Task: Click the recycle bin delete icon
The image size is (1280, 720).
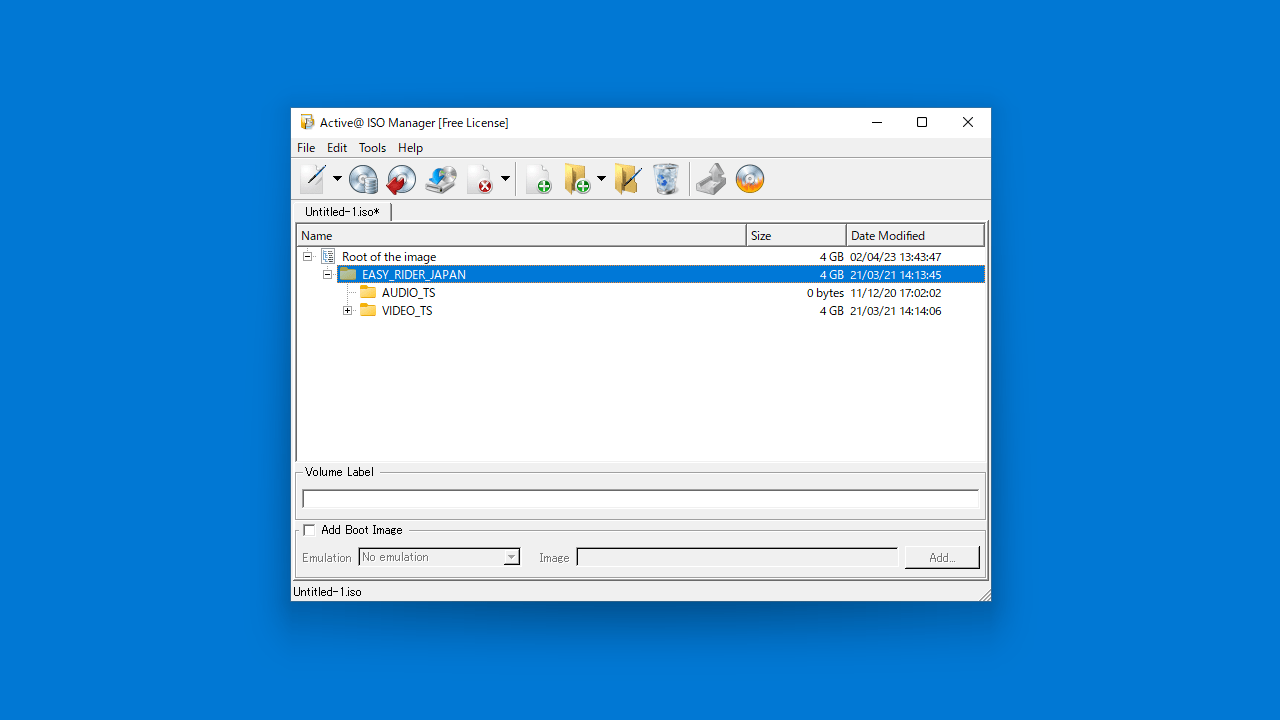Action: (x=666, y=179)
